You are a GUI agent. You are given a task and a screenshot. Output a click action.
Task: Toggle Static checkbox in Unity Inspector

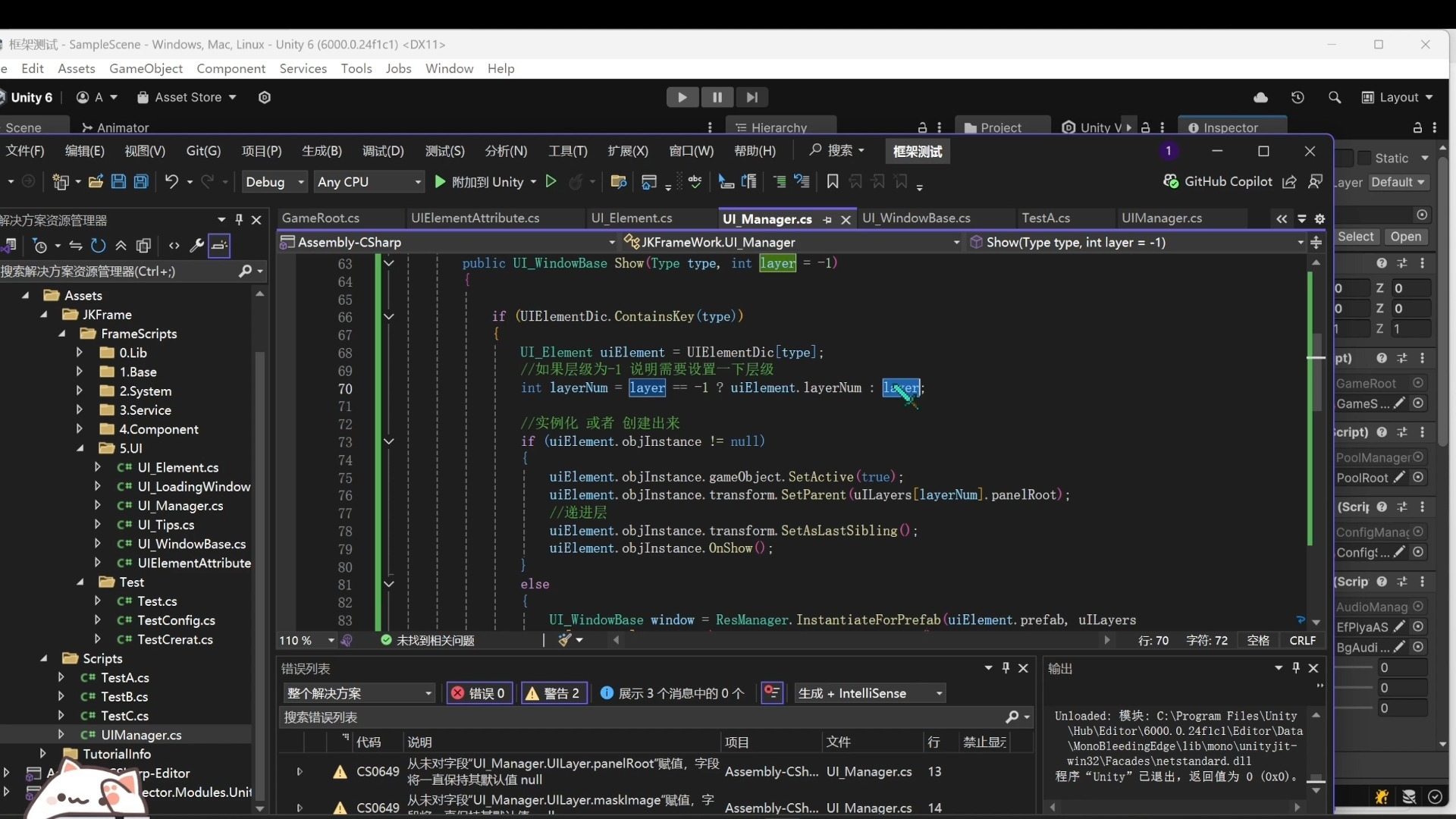point(1364,158)
